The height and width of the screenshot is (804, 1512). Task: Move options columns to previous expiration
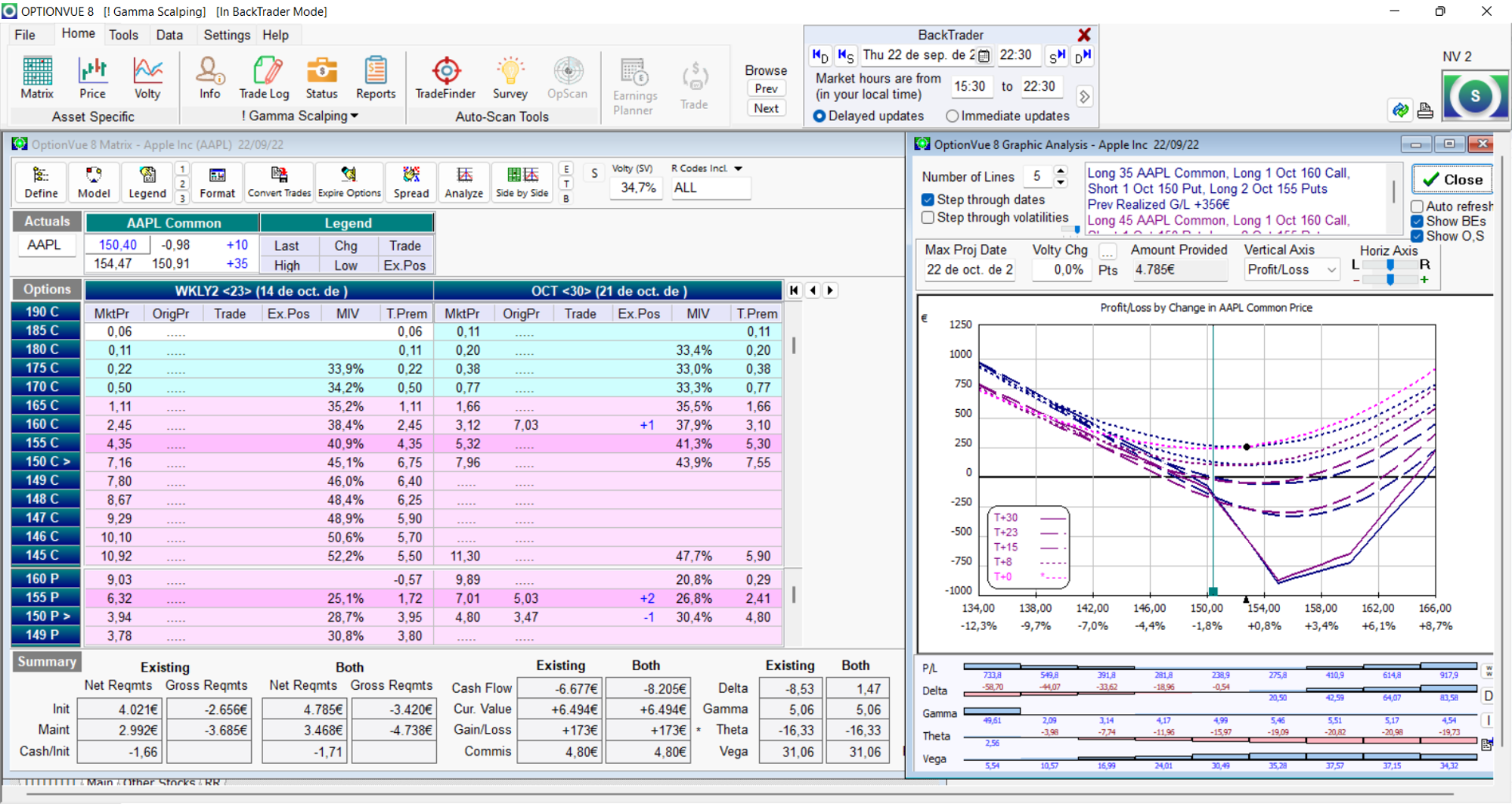(x=813, y=290)
